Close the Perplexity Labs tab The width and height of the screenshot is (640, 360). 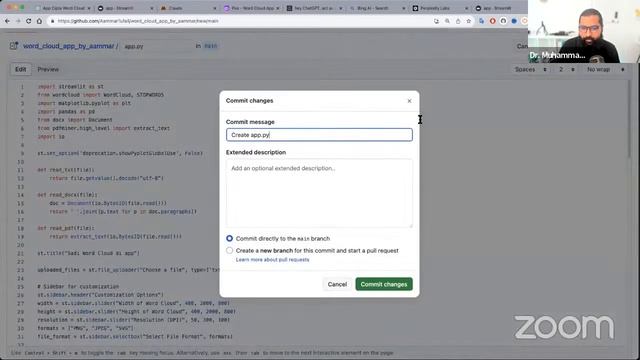(x=467, y=8)
